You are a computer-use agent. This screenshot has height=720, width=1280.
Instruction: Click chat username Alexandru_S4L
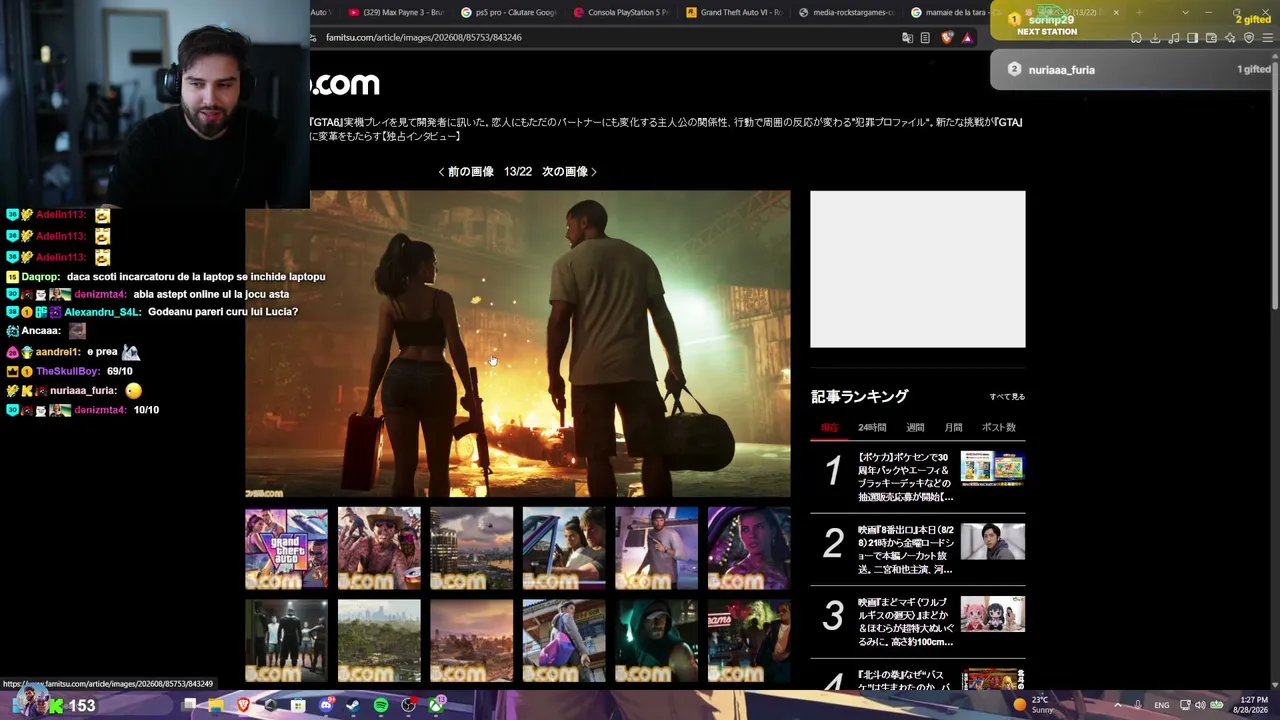click(x=102, y=312)
